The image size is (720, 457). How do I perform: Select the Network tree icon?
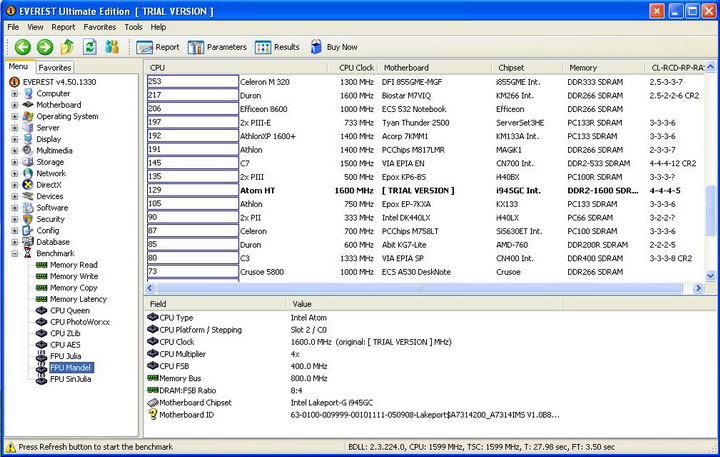[x=28, y=173]
